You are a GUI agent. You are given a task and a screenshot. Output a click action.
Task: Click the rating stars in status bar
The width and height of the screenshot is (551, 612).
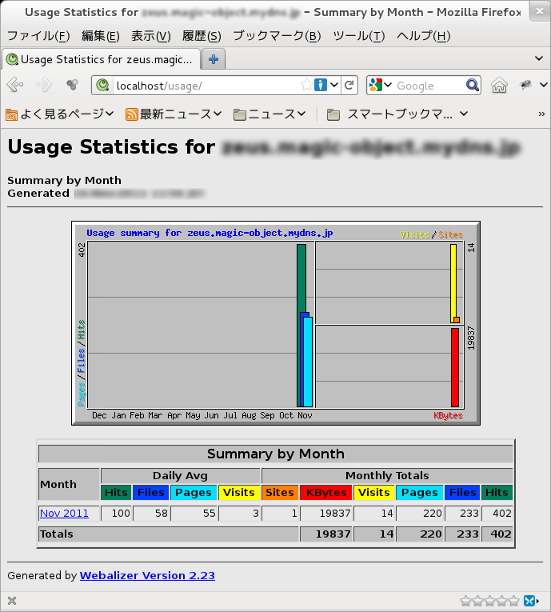[490, 600]
